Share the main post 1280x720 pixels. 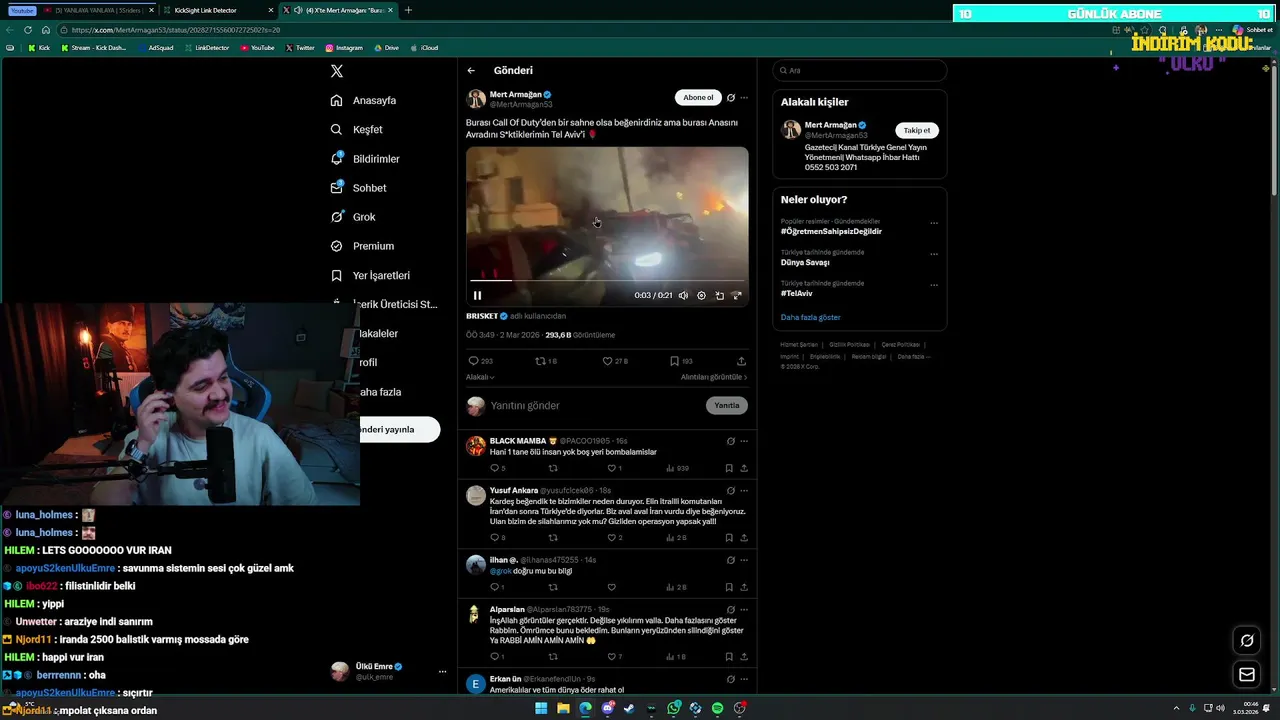click(741, 361)
